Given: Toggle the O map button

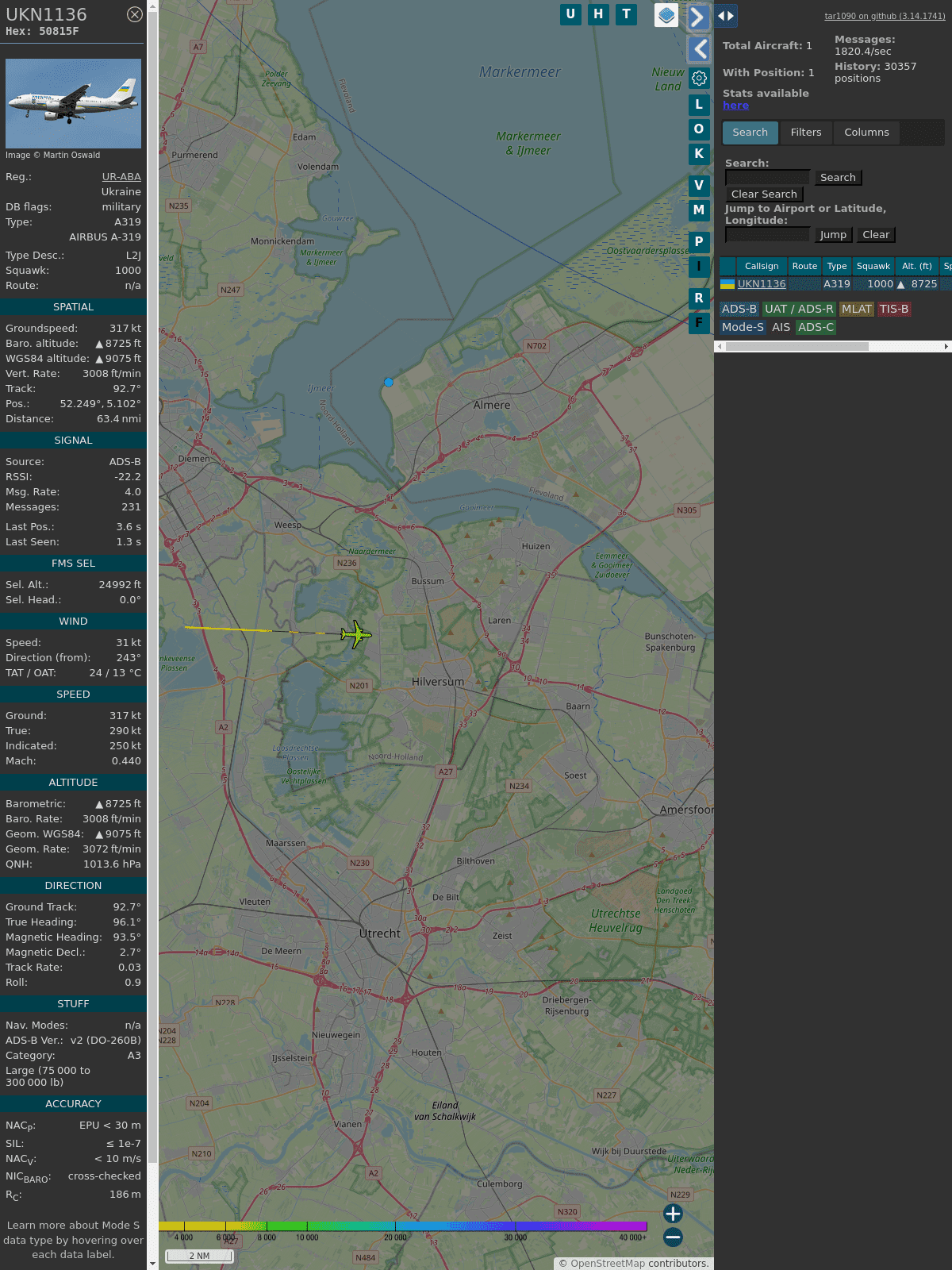Looking at the screenshot, I should click(x=699, y=129).
